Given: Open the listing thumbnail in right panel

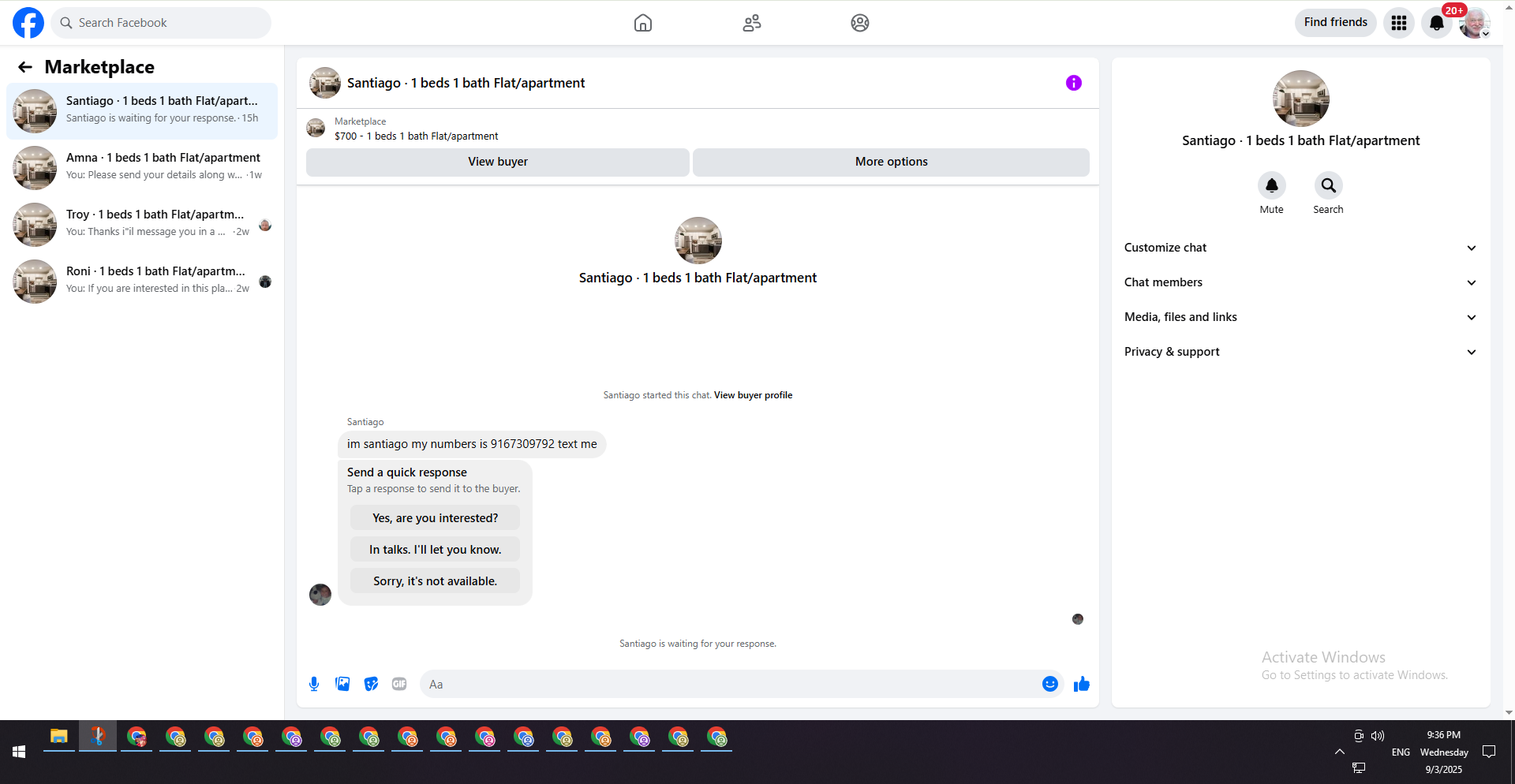Looking at the screenshot, I should [1301, 99].
